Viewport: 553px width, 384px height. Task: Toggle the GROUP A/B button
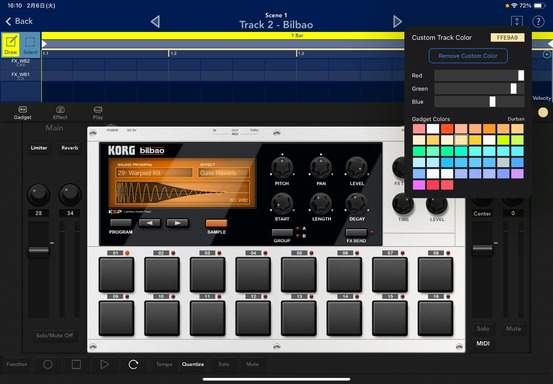(282, 232)
